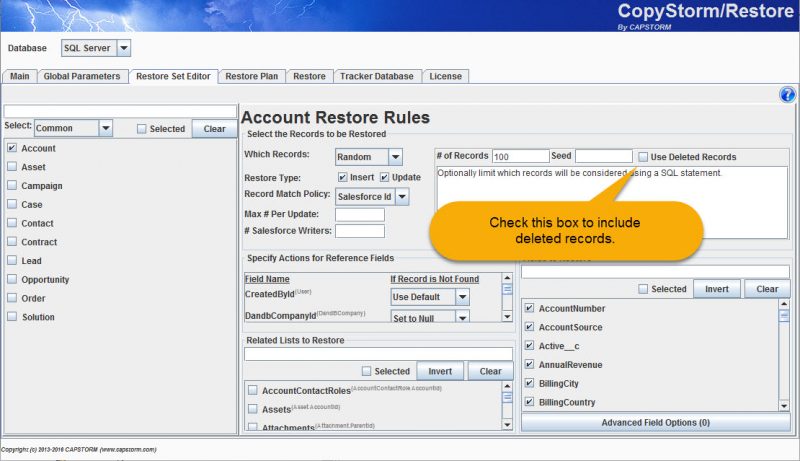This screenshot has height=461, width=800.
Task: Click the Field Name column header
Action: point(267,279)
